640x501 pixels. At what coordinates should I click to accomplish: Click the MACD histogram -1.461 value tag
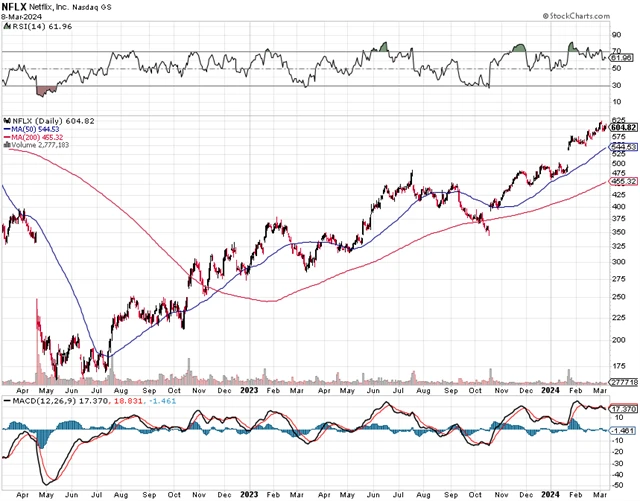coord(622,429)
